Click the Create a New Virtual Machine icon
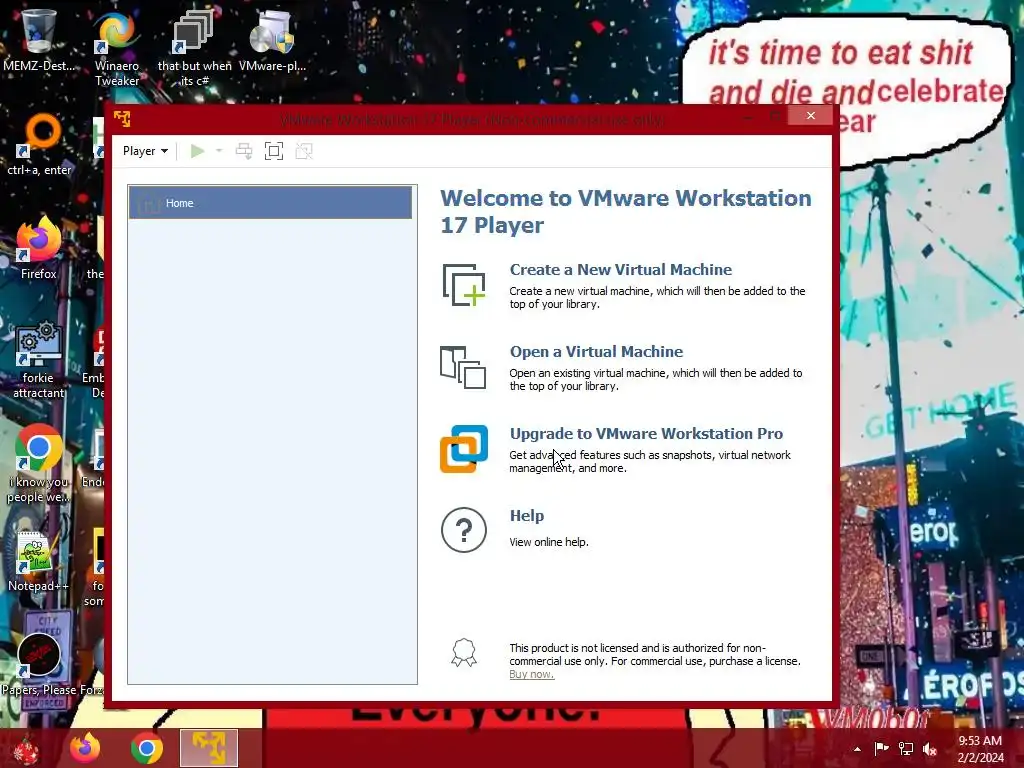Viewport: 1024px width, 768px height. point(464,285)
